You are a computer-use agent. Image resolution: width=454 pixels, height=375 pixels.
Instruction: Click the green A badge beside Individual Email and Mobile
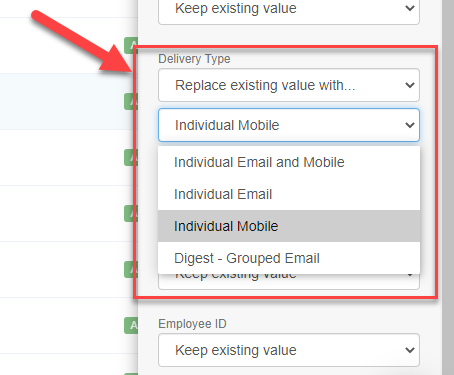(129, 157)
